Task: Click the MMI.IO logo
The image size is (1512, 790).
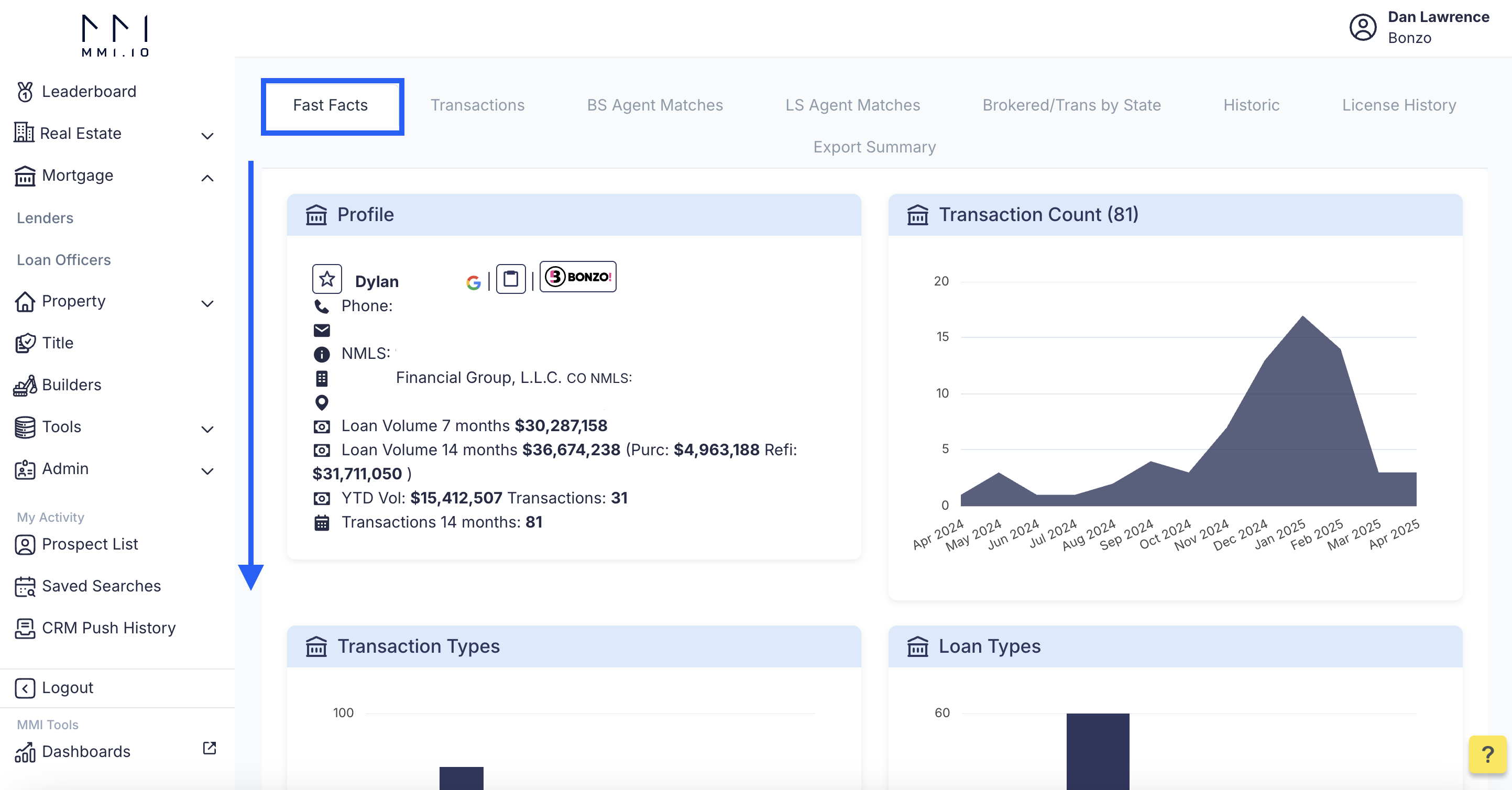Action: [115, 35]
